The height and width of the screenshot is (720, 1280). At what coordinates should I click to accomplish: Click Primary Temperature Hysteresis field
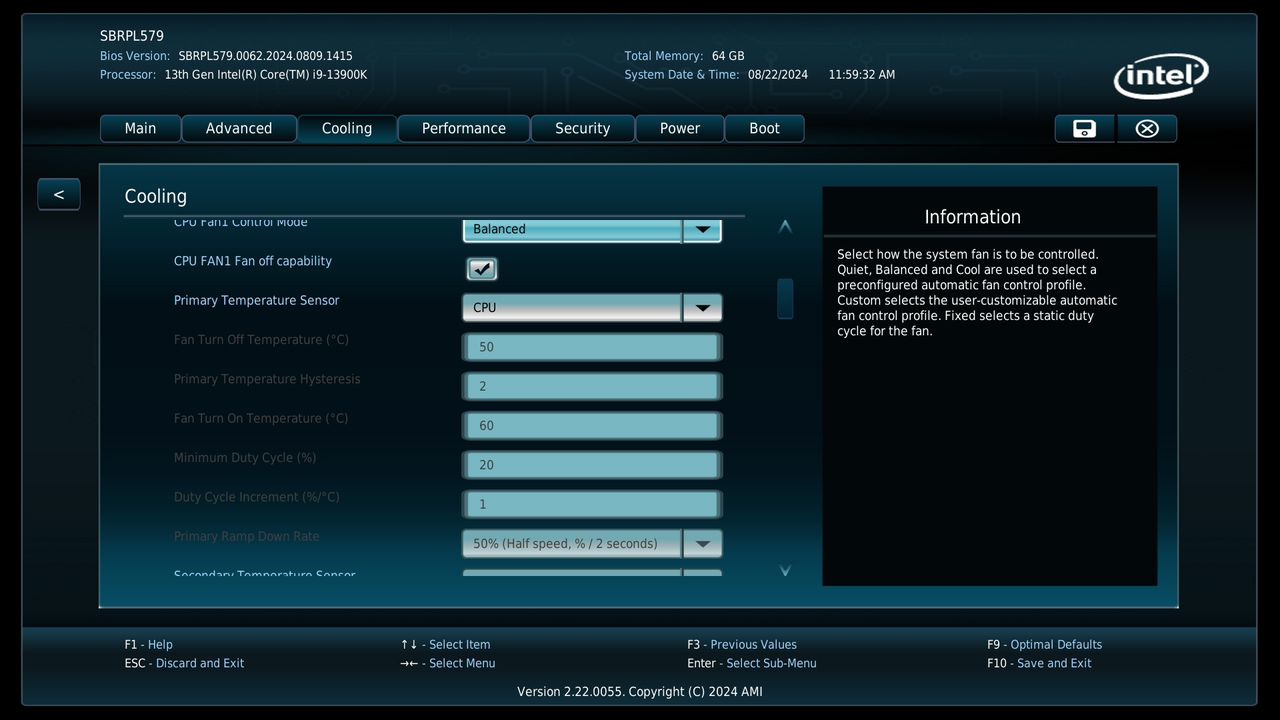(592, 386)
